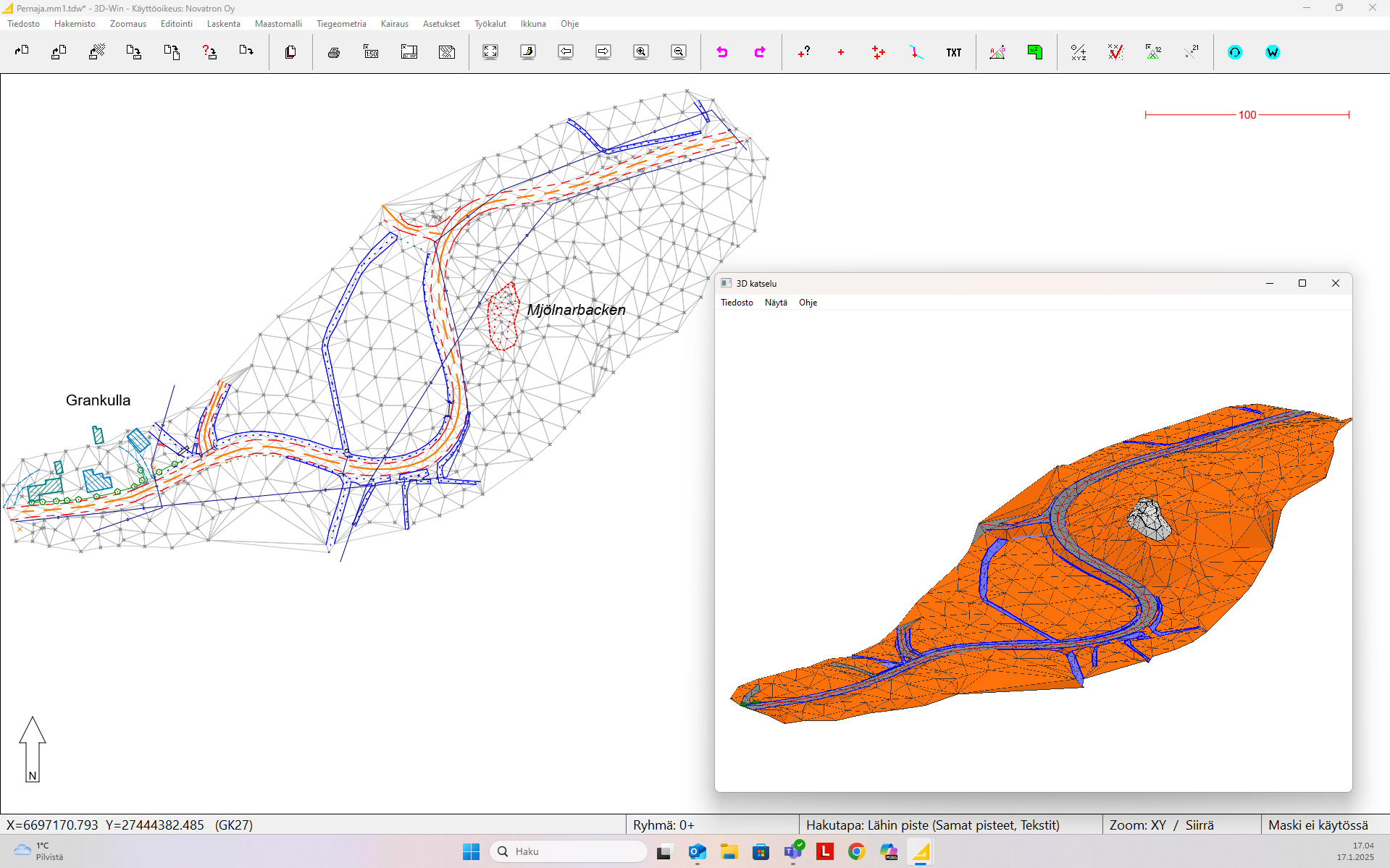Click the 'Maski ei käytössä' status field

(x=1318, y=825)
